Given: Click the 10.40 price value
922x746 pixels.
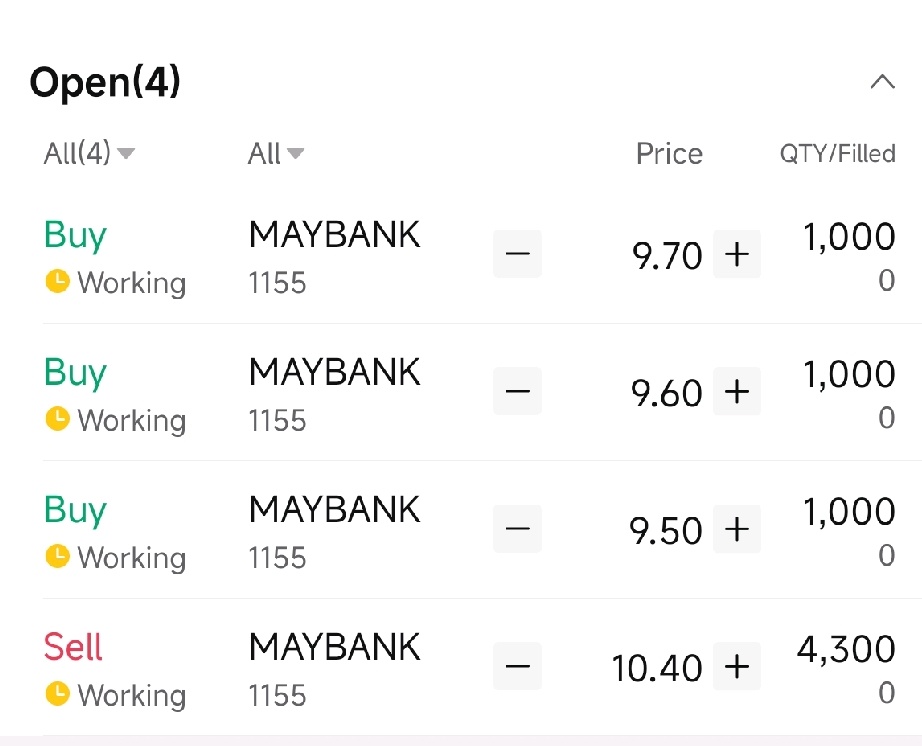Looking at the screenshot, I should pyautogui.click(x=655, y=667).
